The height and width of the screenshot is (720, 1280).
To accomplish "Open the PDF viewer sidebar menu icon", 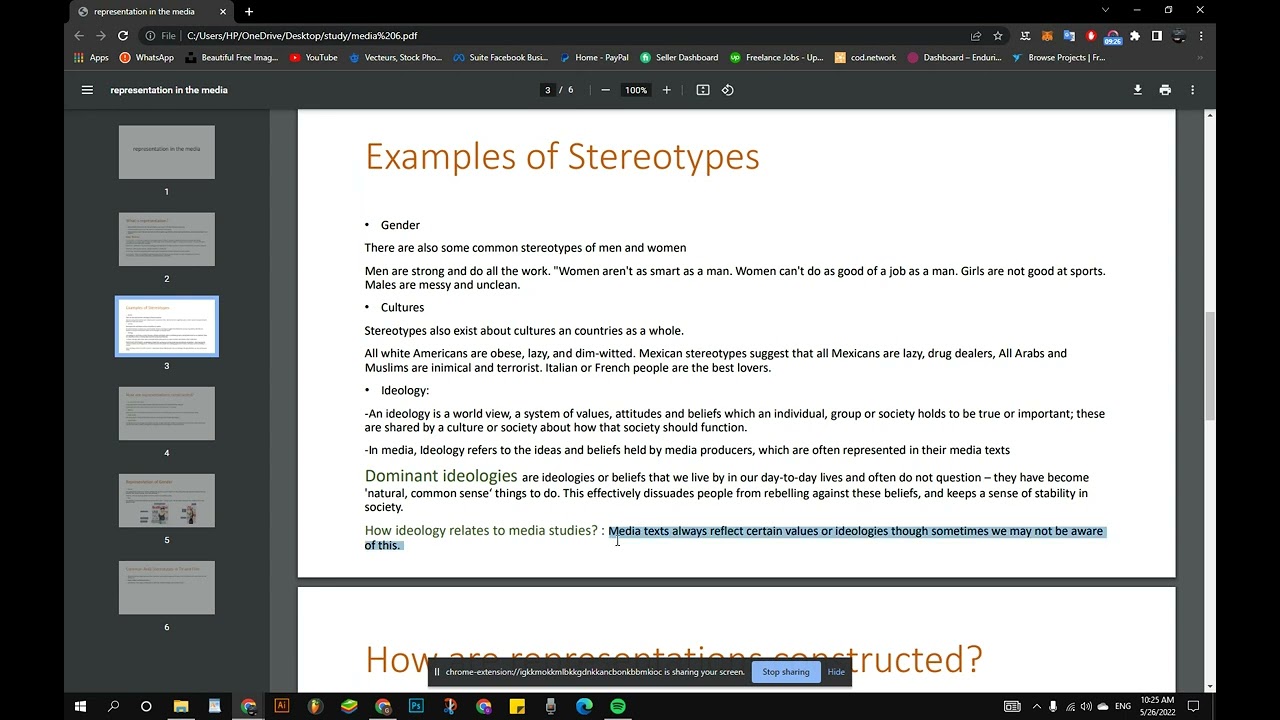I will pyautogui.click(x=87, y=90).
